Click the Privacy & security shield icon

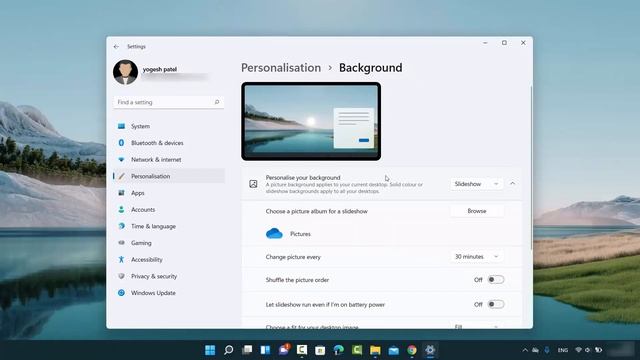[121, 276]
